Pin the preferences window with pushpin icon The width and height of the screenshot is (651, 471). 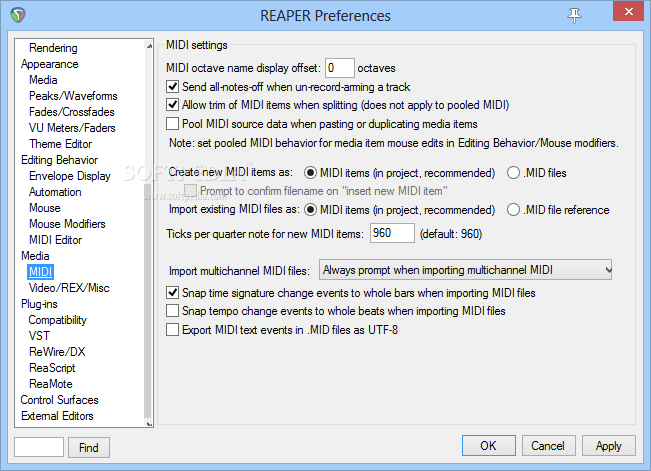574,15
